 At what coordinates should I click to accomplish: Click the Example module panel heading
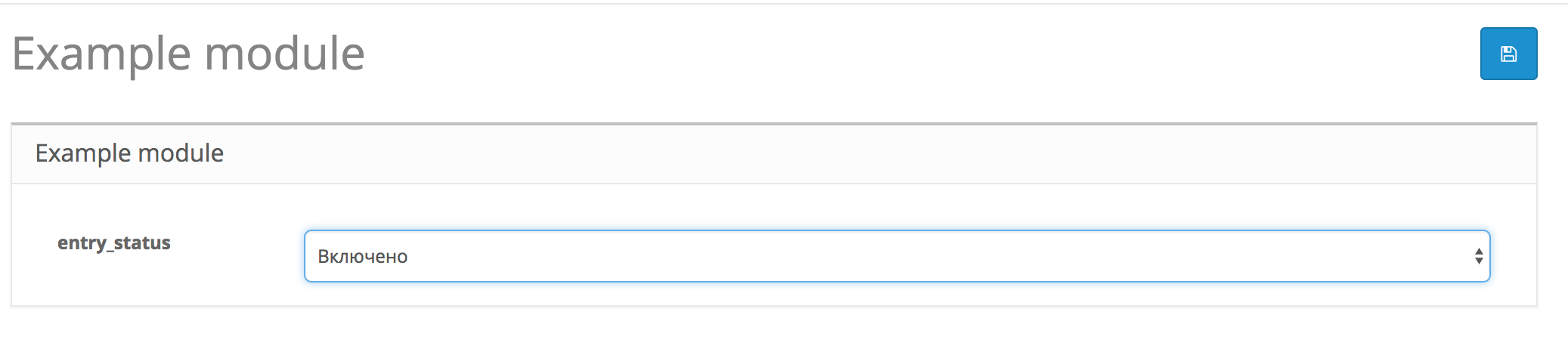coord(129,153)
